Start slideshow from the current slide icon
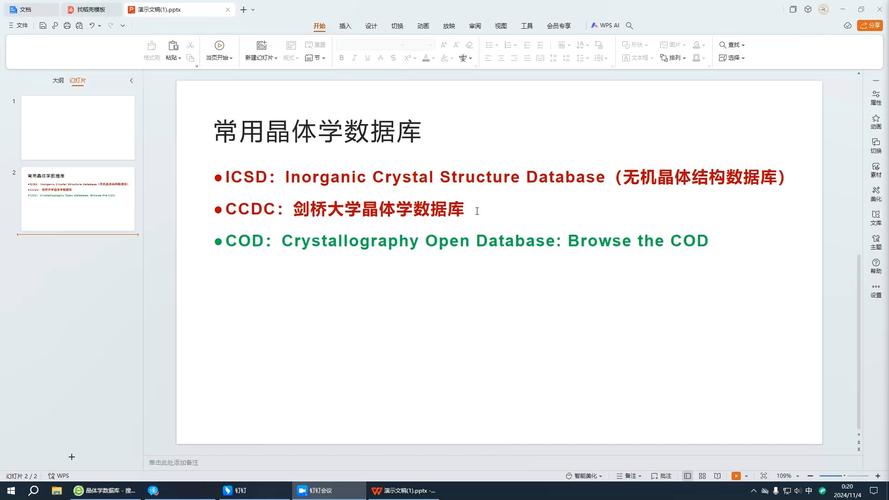The width and height of the screenshot is (889, 500). pyautogui.click(x=219, y=45)
